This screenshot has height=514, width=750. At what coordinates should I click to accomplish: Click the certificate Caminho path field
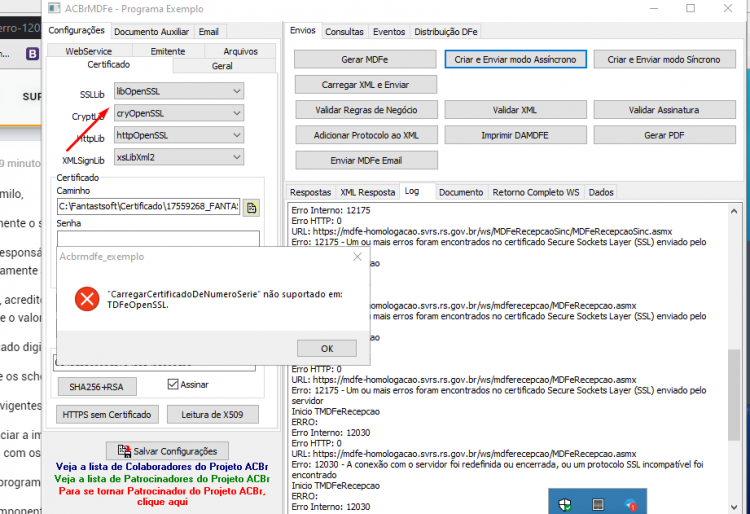(149, 207)
